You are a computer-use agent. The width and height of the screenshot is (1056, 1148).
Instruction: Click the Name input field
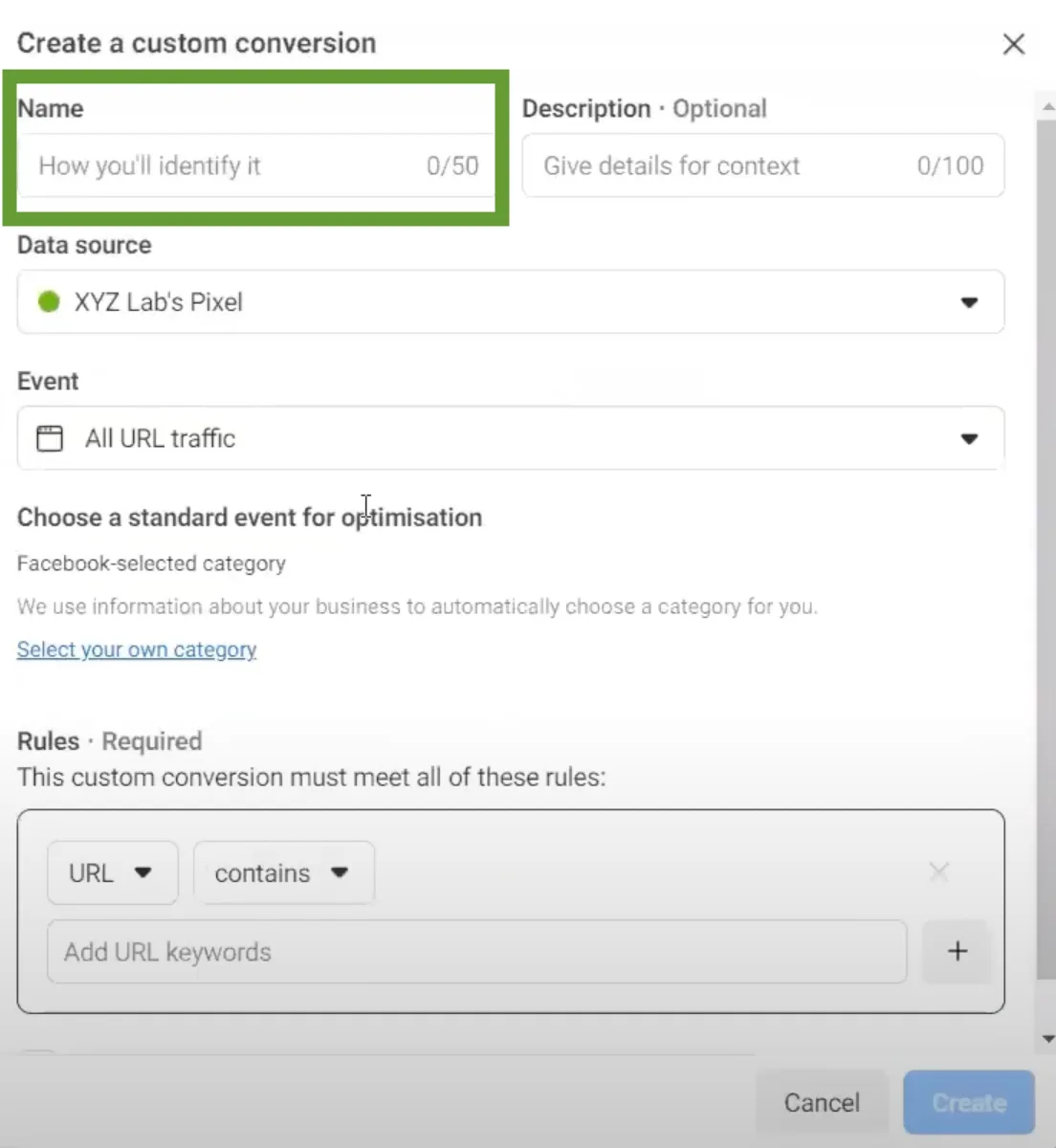[x=256, y=166]
